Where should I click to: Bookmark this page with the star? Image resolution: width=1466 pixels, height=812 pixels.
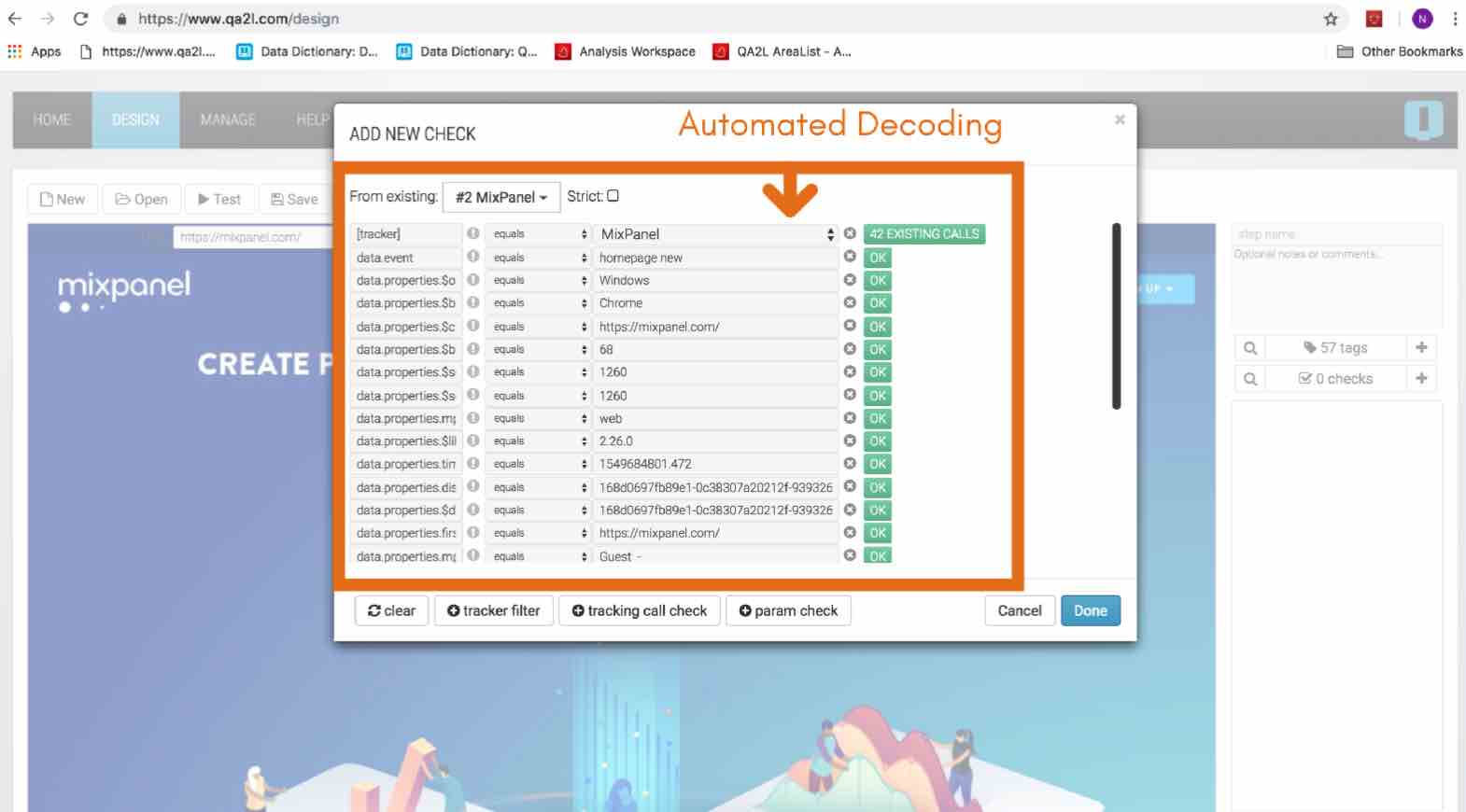(x=1331, y=19)
